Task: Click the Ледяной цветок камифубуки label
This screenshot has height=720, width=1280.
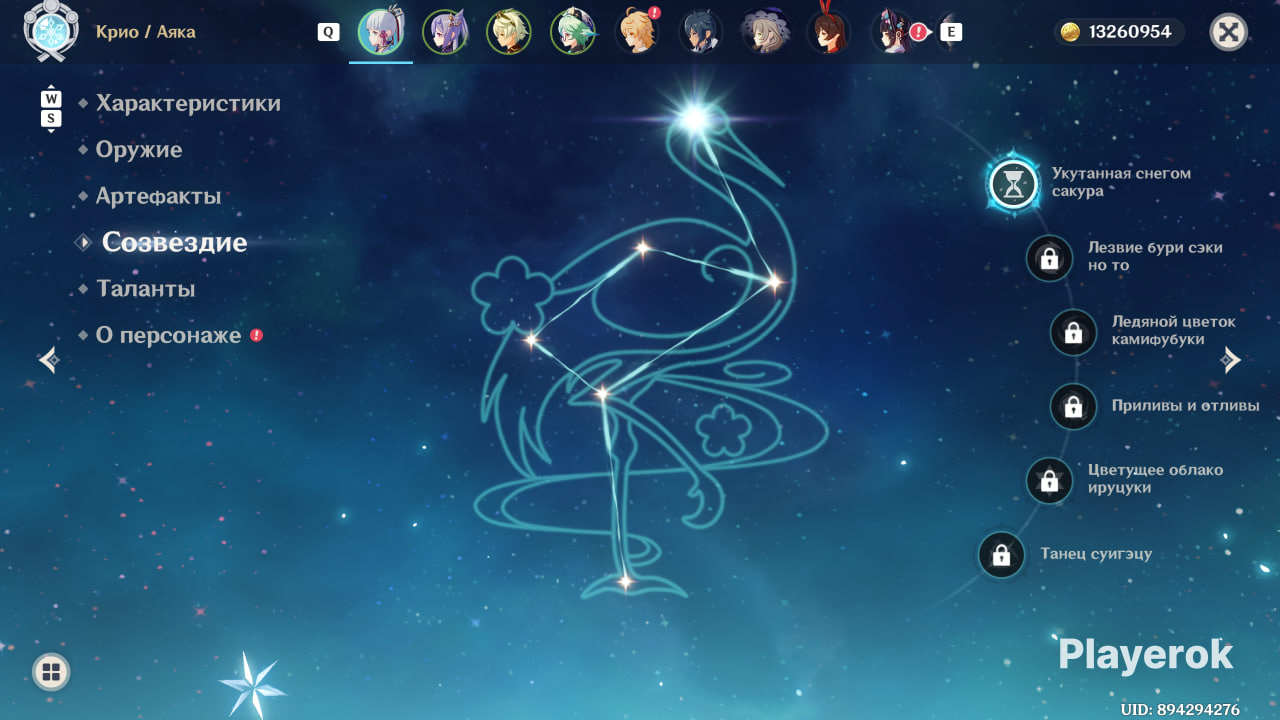Action: pyautogui.click(x=1174, y=330)
